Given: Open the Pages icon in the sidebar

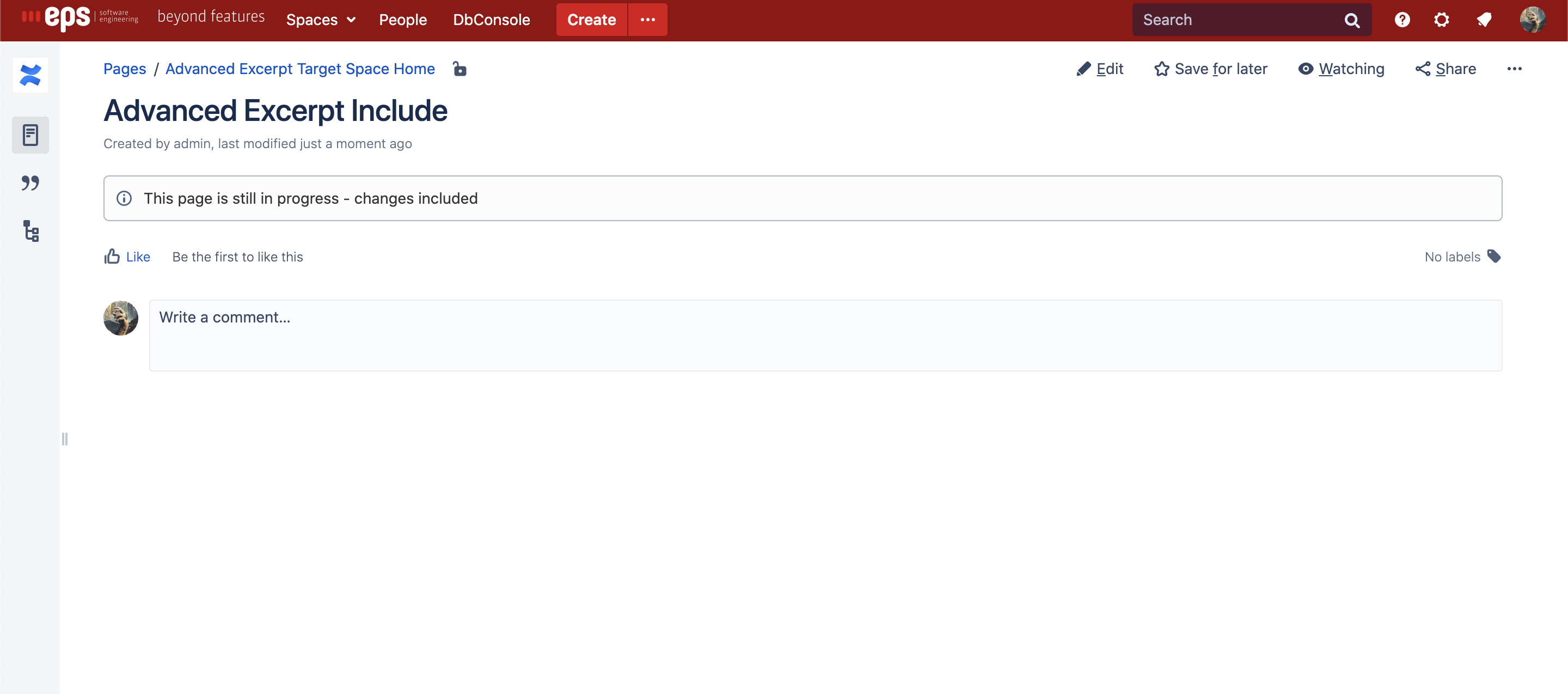Looking at the screenshot, I should [x=30, y=135].
